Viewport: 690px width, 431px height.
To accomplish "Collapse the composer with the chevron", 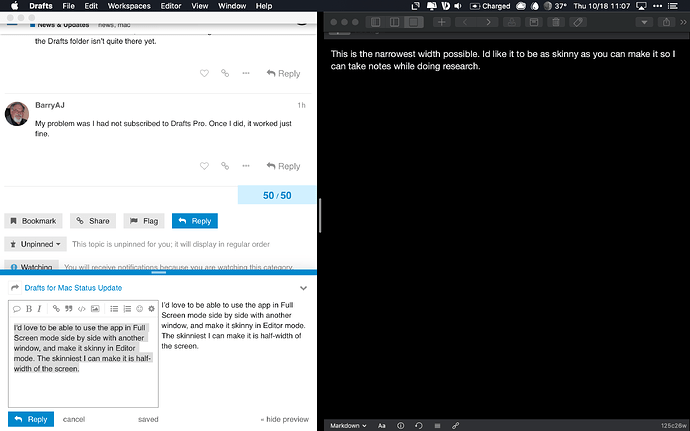I will pos(303,288).
